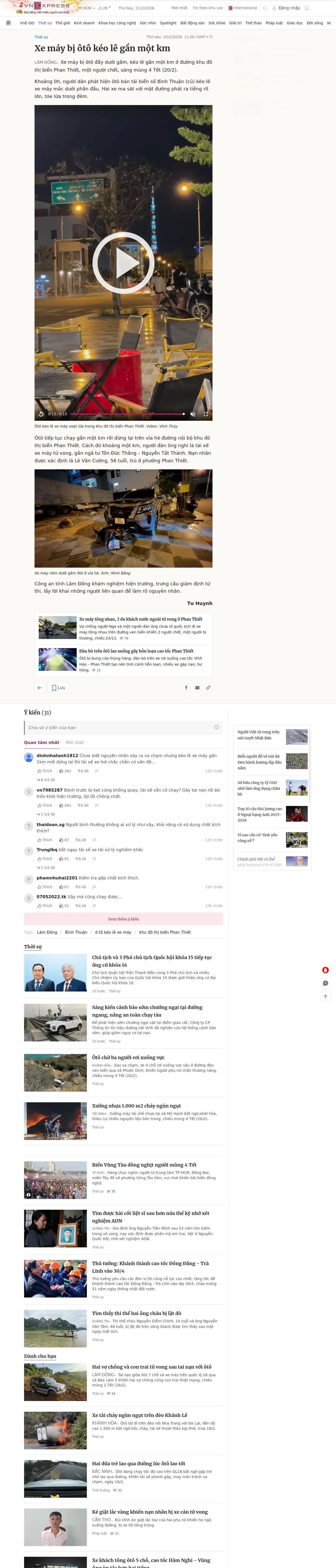The width and height of the screenshot is (336, 1568).
Task: Open the 'Thời sự' navigation menu item
Action: [44, 23]
